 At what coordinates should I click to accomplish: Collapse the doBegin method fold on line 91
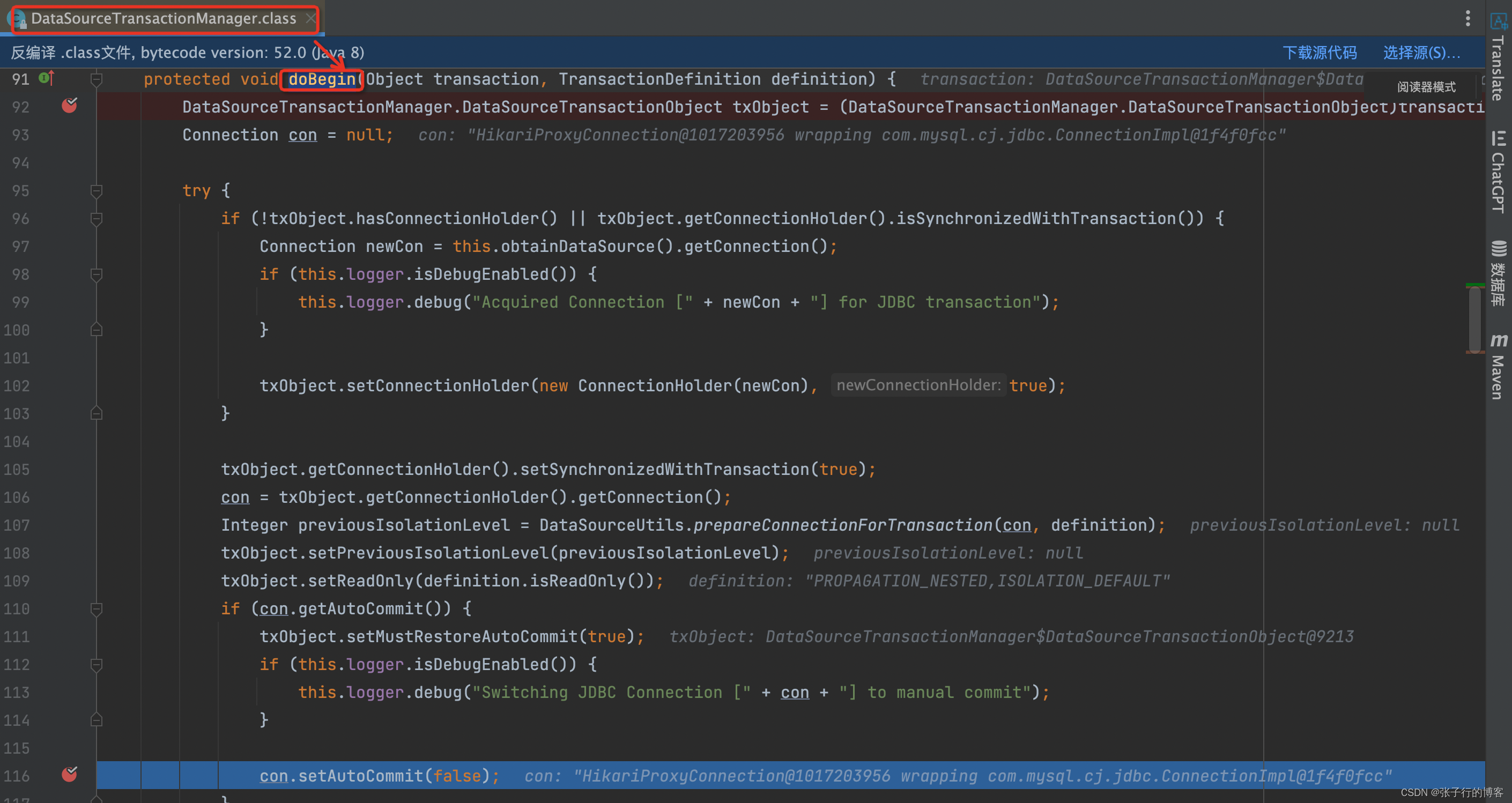pyautogui.click(x=97, y=79)
